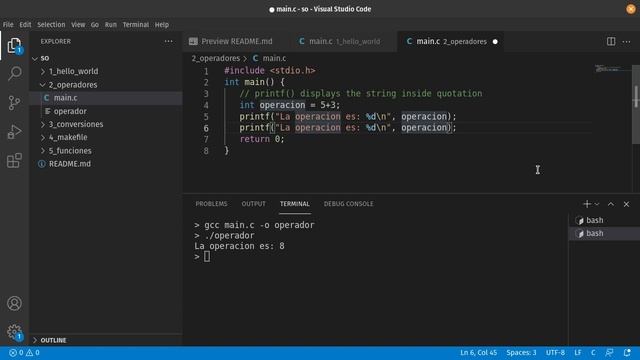Open the Edit menu
The image size is (640, 360).
pyautogui.click(x=25, y=24)
